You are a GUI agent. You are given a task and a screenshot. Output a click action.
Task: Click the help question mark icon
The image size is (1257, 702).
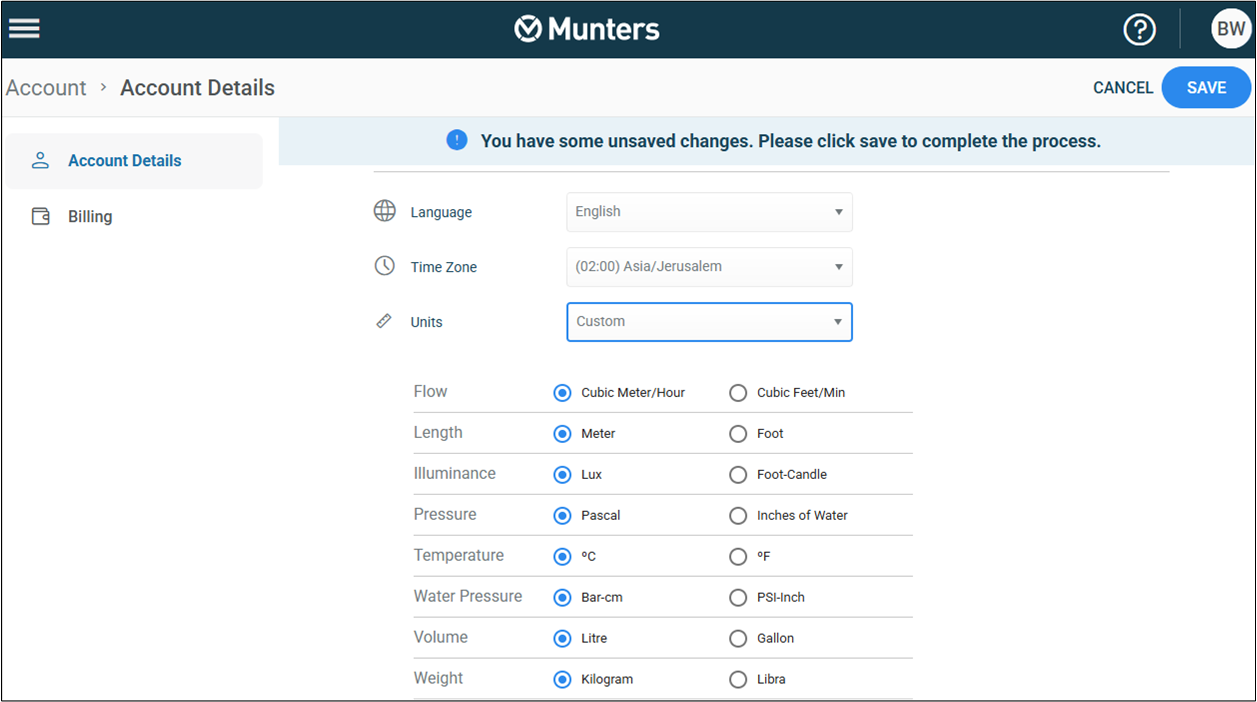pos(1139,30)
